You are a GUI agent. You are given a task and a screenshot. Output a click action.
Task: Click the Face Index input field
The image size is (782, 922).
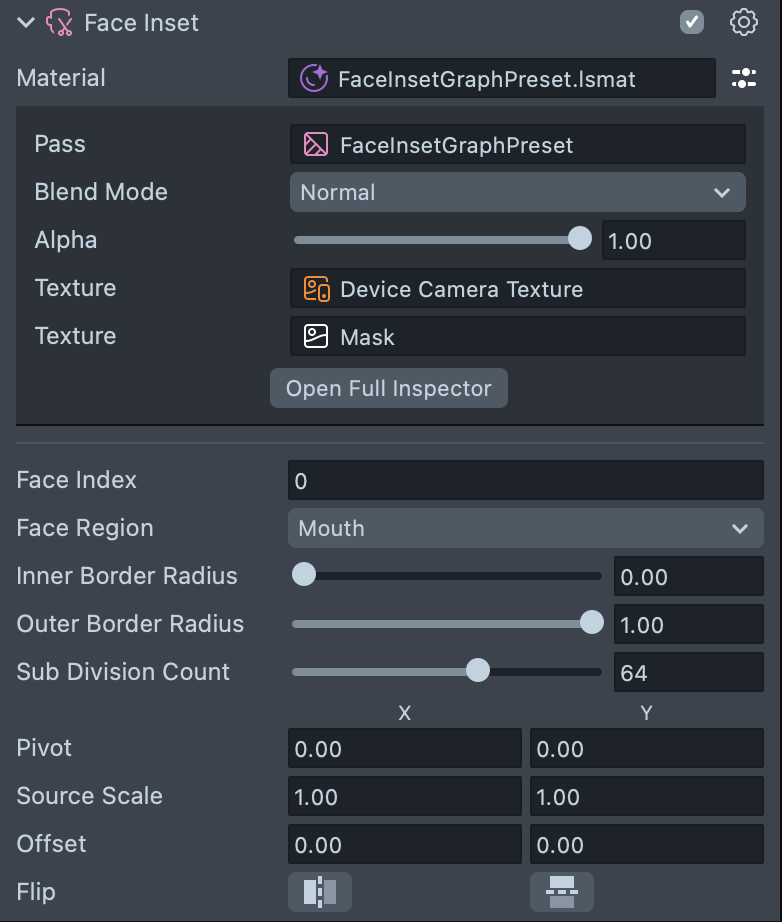(x=525, y=481)
